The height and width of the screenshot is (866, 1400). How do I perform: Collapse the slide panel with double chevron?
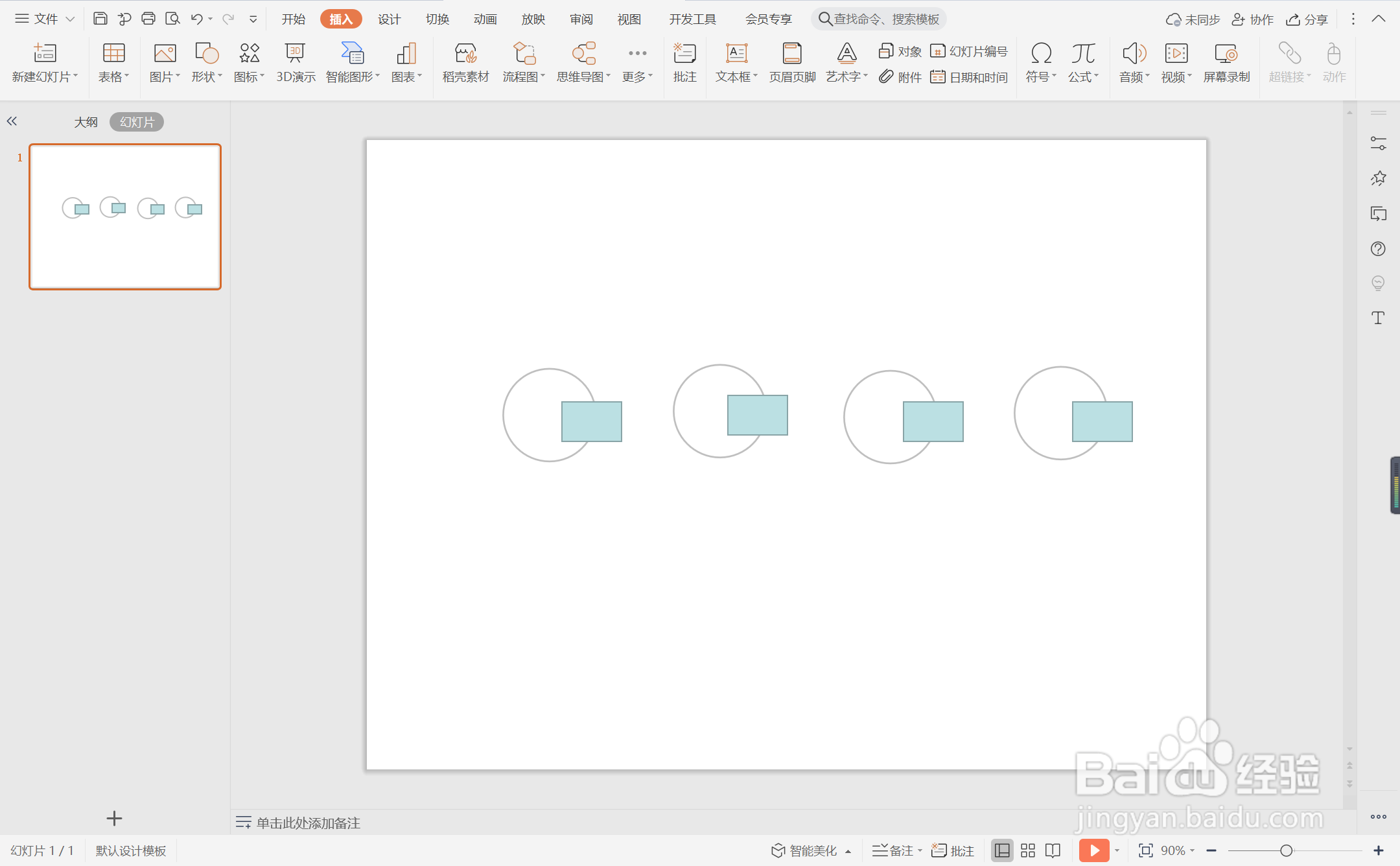point(12,121)
